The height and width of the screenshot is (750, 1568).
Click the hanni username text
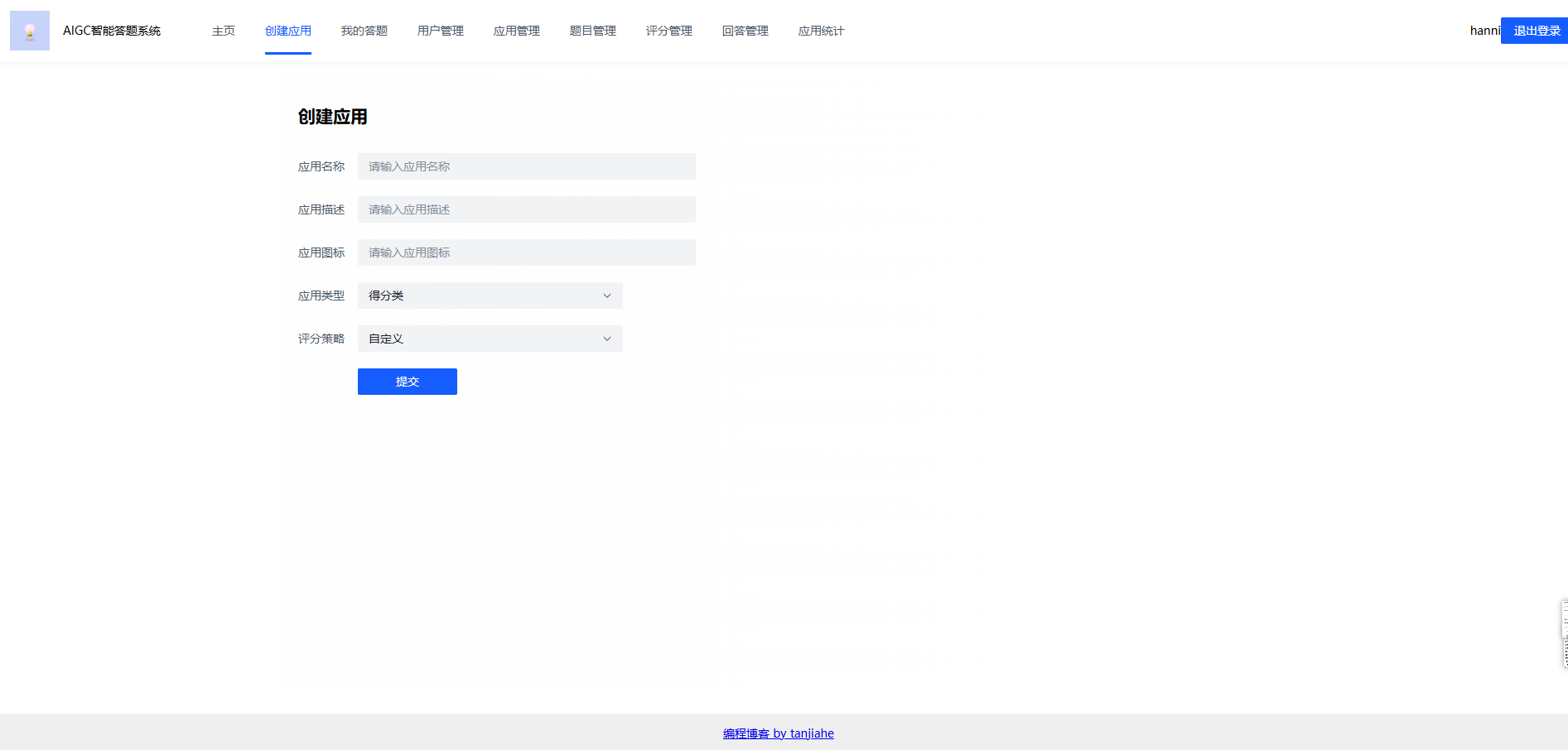(x=1485, y=31)
